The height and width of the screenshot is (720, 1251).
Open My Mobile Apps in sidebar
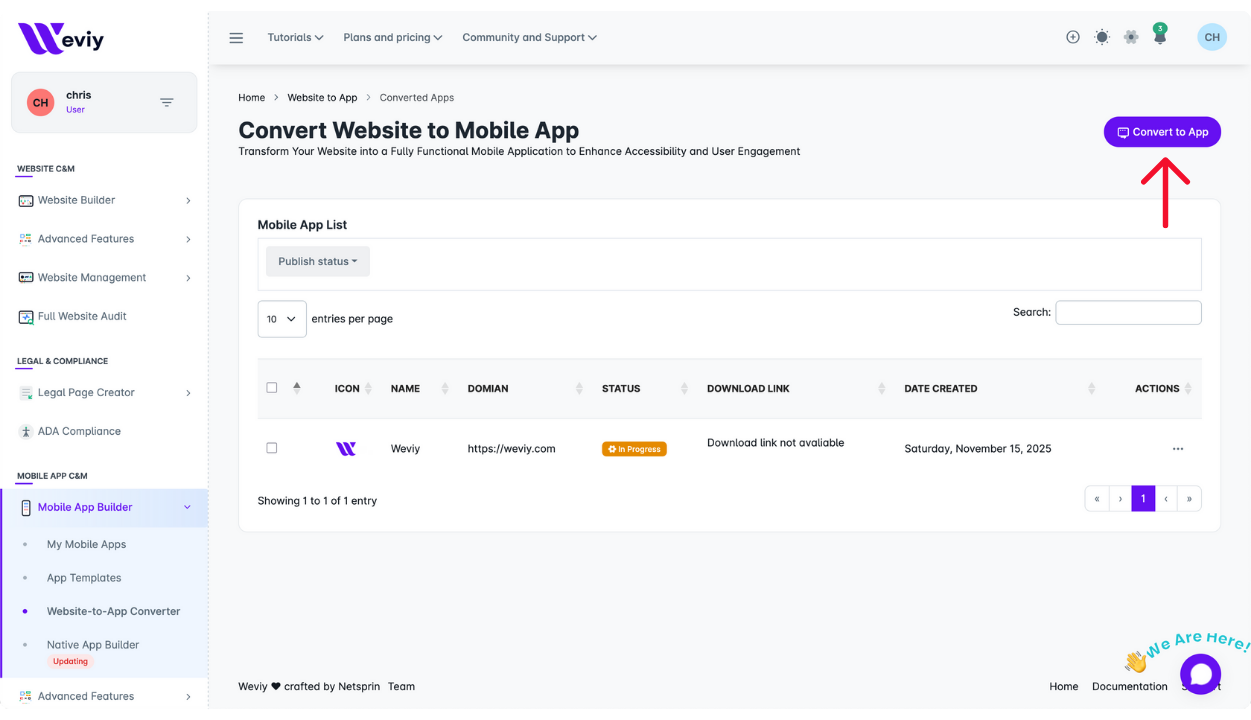[x=86, y=545]
